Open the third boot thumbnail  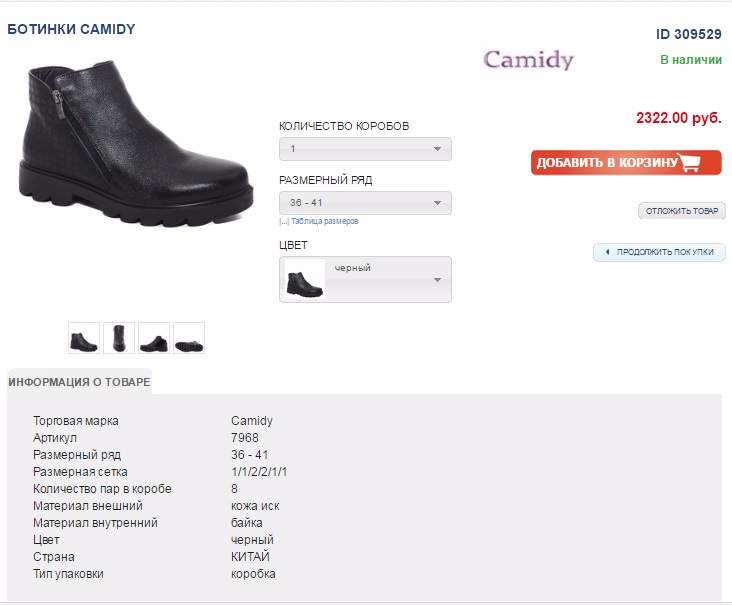154,338
